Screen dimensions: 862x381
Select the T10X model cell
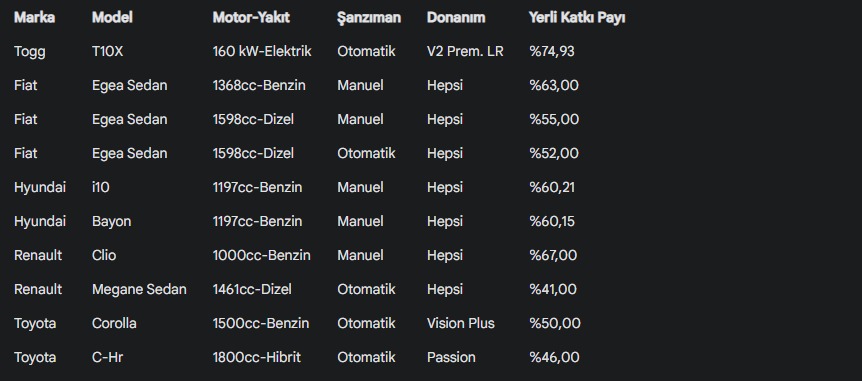(108, 52)
